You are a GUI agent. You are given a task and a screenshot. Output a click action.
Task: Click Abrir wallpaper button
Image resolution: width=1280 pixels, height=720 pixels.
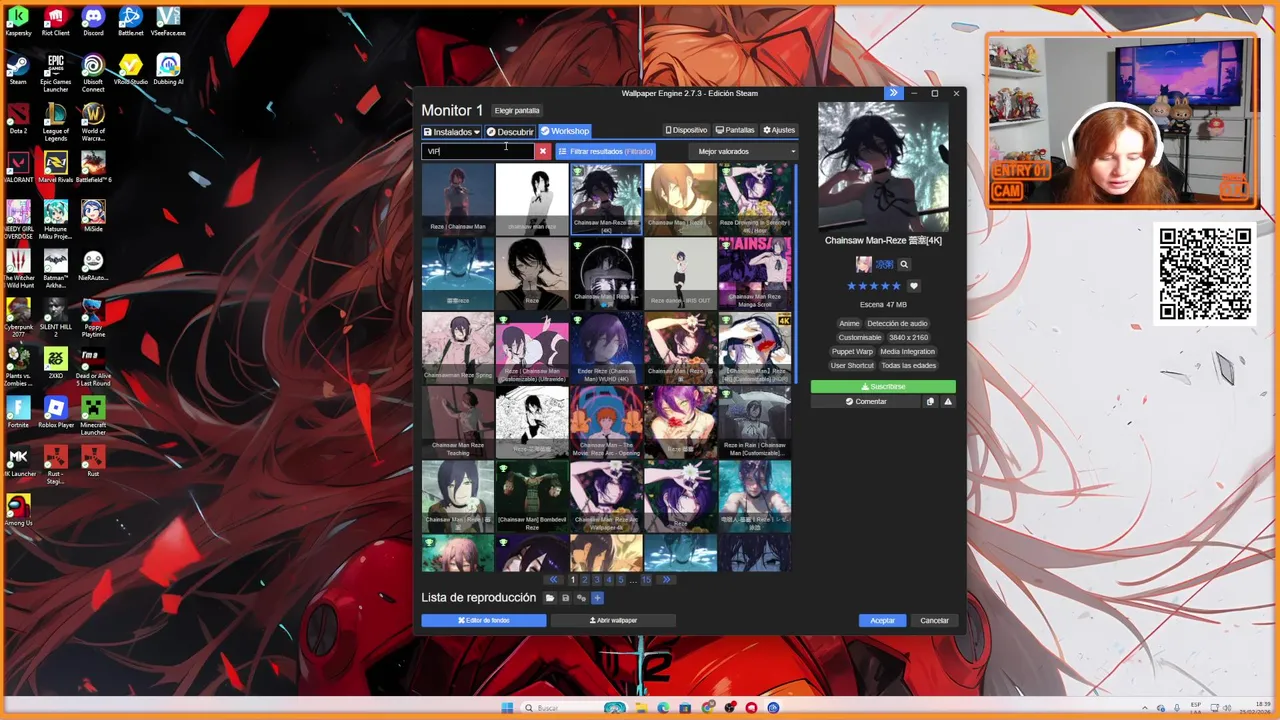613,621
